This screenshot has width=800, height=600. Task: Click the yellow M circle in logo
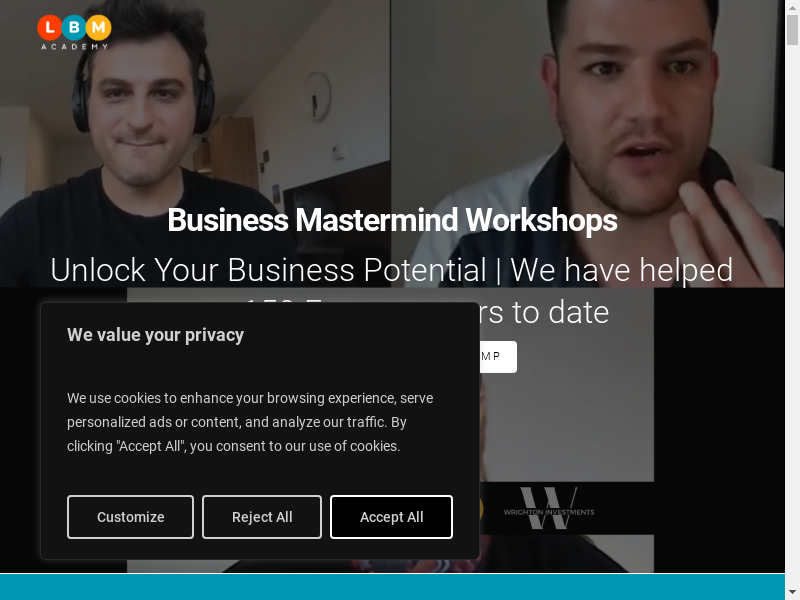point(98,28)
